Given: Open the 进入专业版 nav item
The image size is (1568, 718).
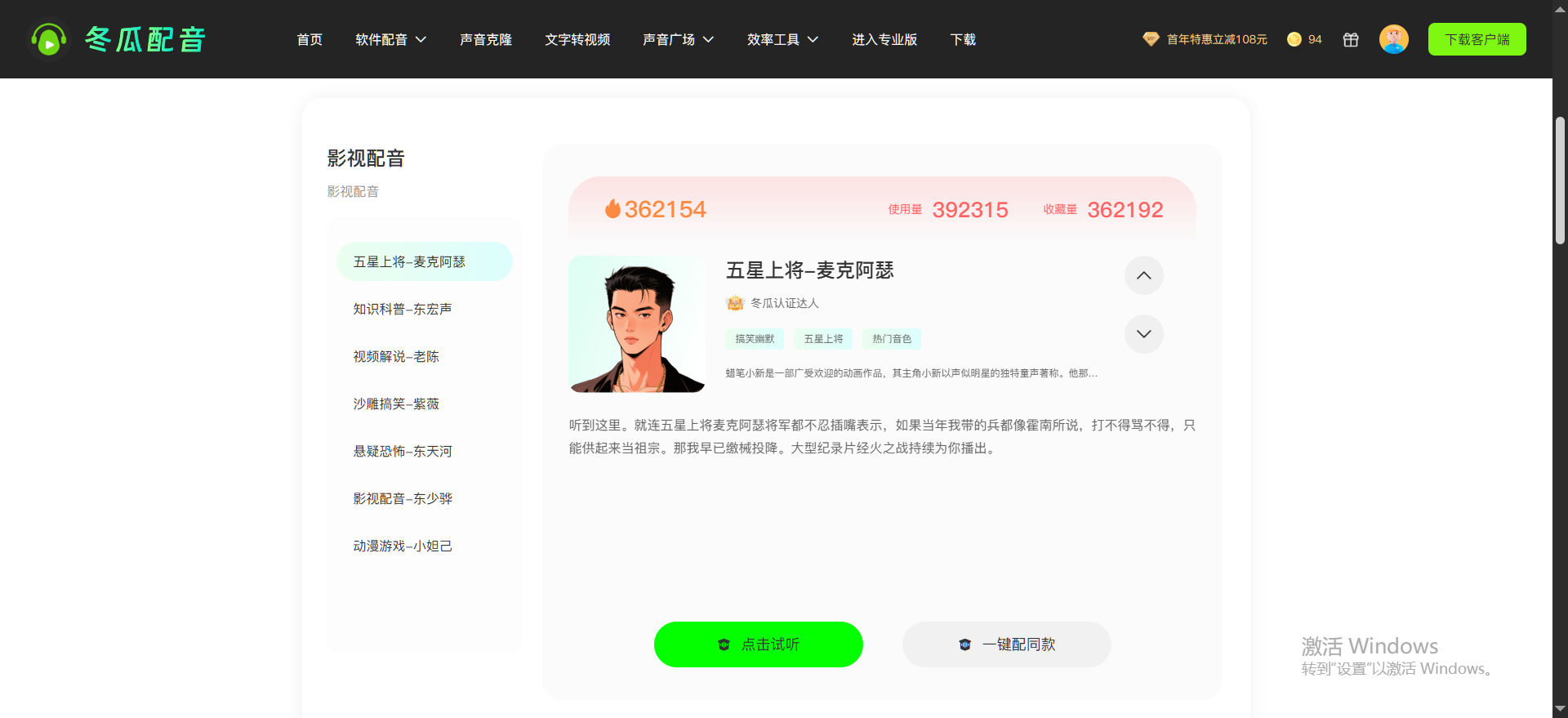Looking at the screenshot, I should (884, 39).
